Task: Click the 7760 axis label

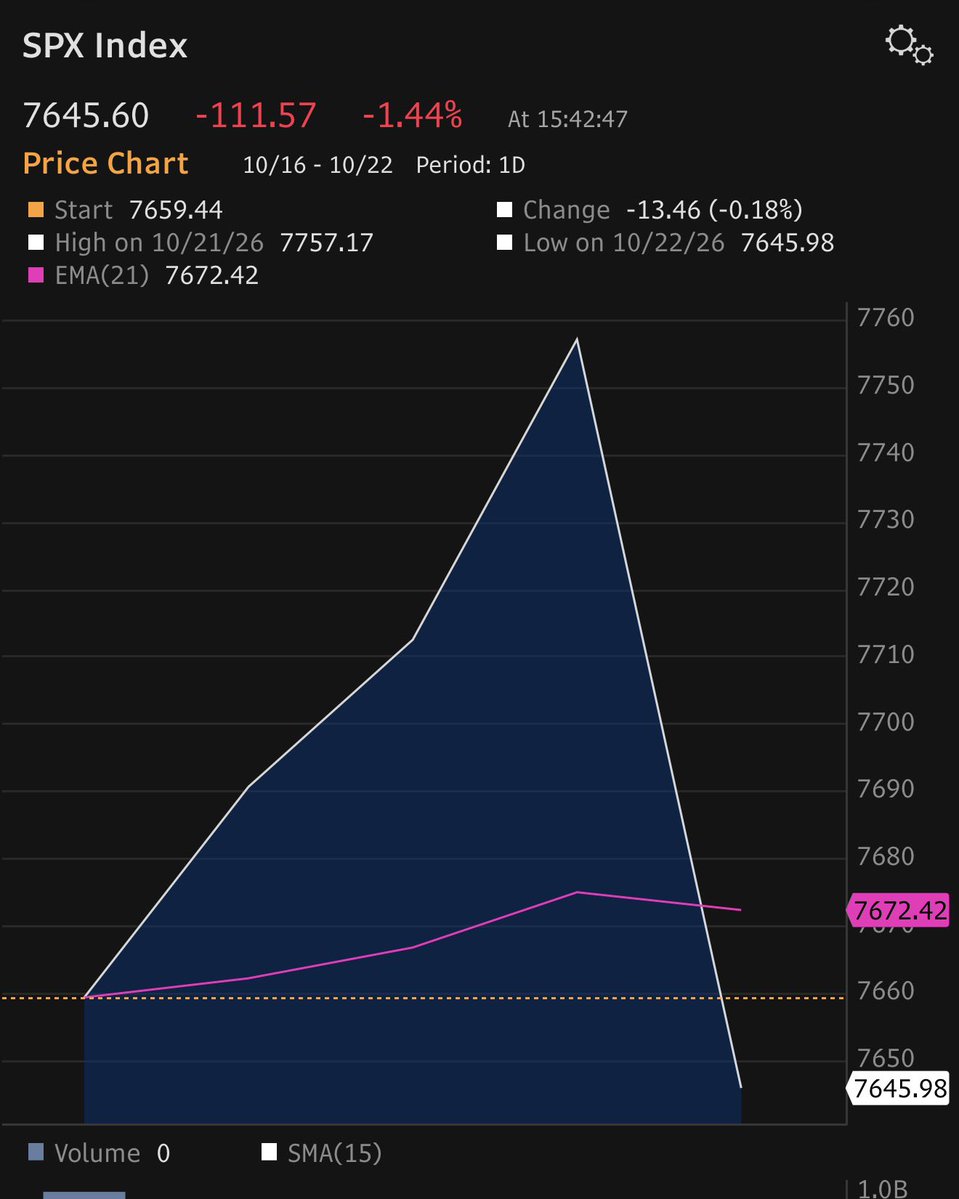Action: click(x=886, y=317)
